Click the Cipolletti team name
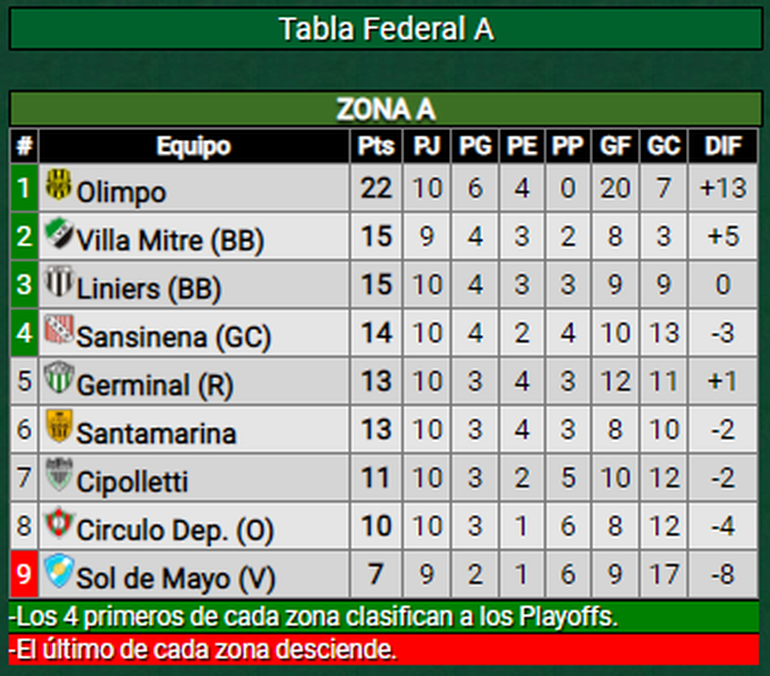 tap(132, 481)
